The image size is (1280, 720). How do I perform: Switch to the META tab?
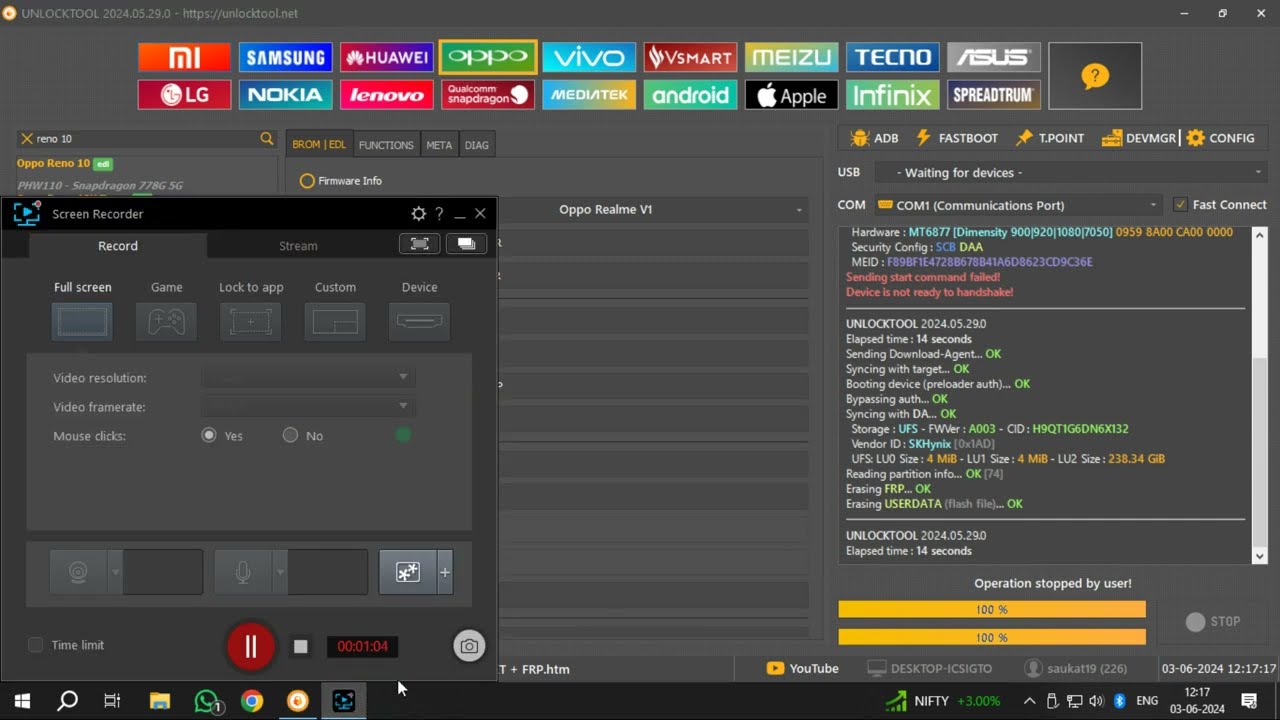pos(439,145)
